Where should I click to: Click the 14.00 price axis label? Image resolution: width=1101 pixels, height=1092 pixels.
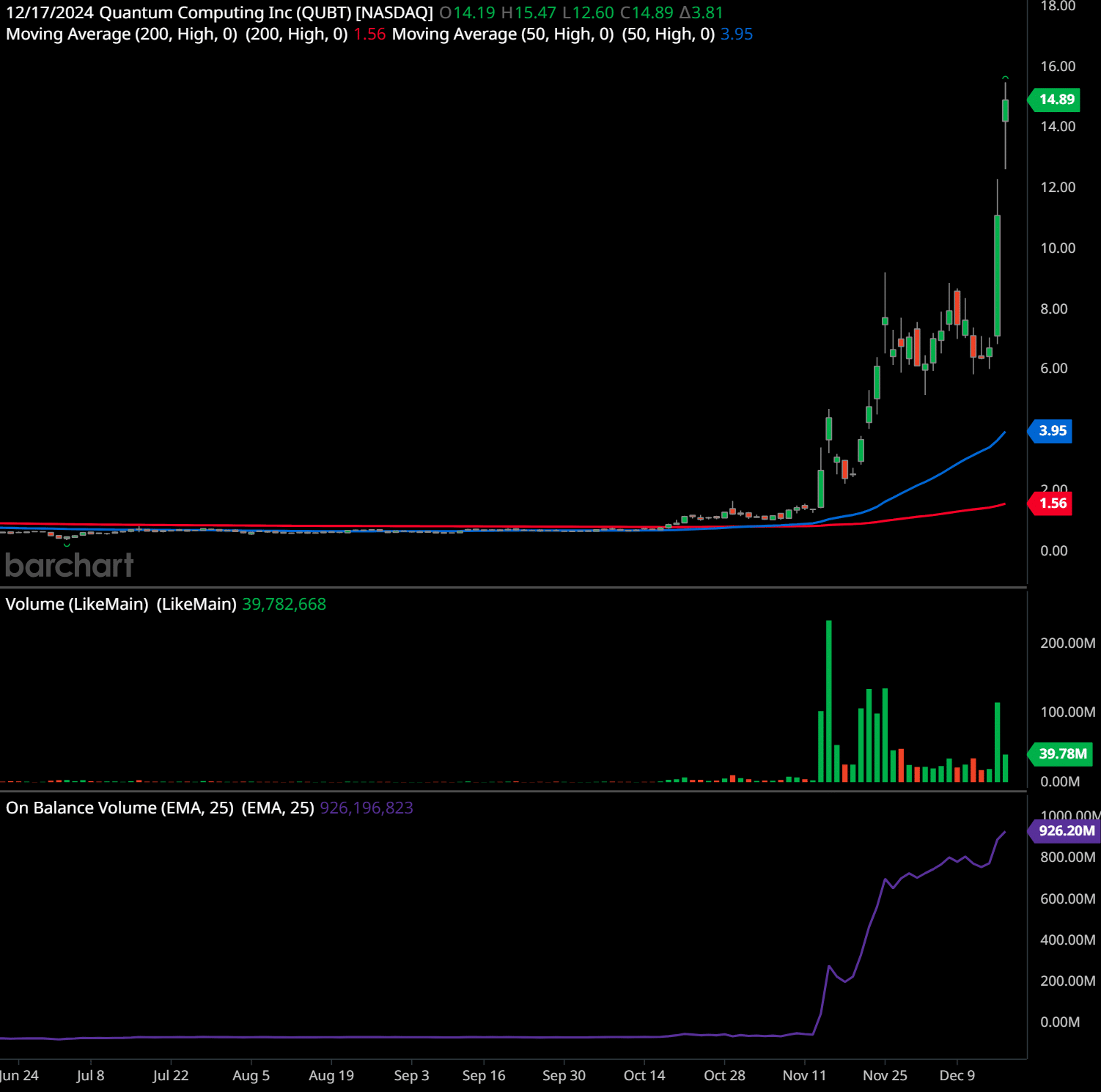point(1058,127)
